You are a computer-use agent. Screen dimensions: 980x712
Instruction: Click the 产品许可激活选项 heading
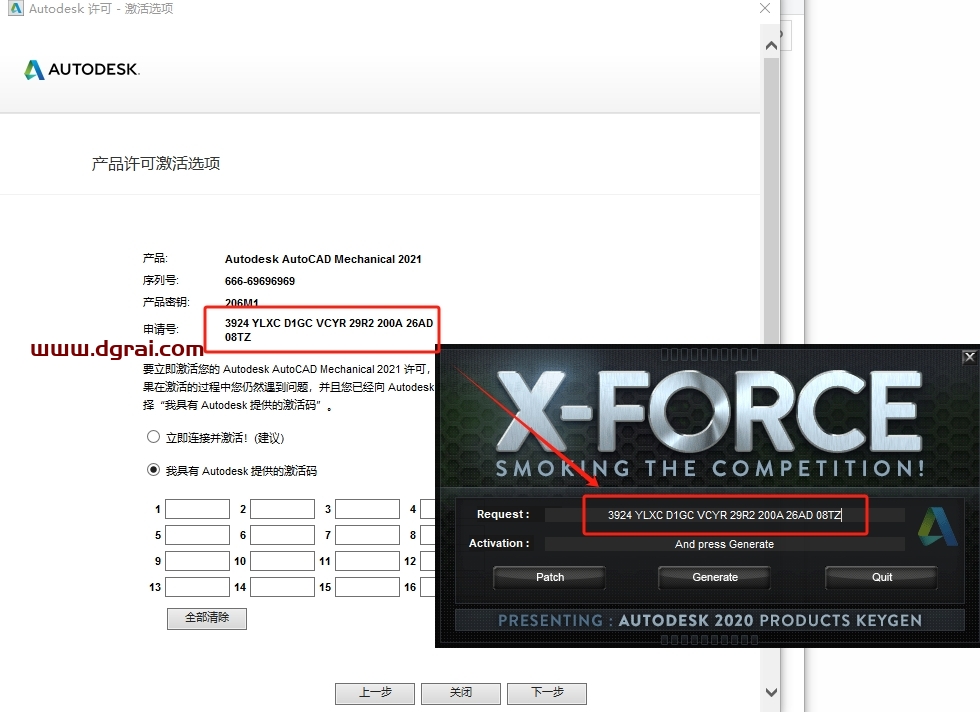point(156,164)
